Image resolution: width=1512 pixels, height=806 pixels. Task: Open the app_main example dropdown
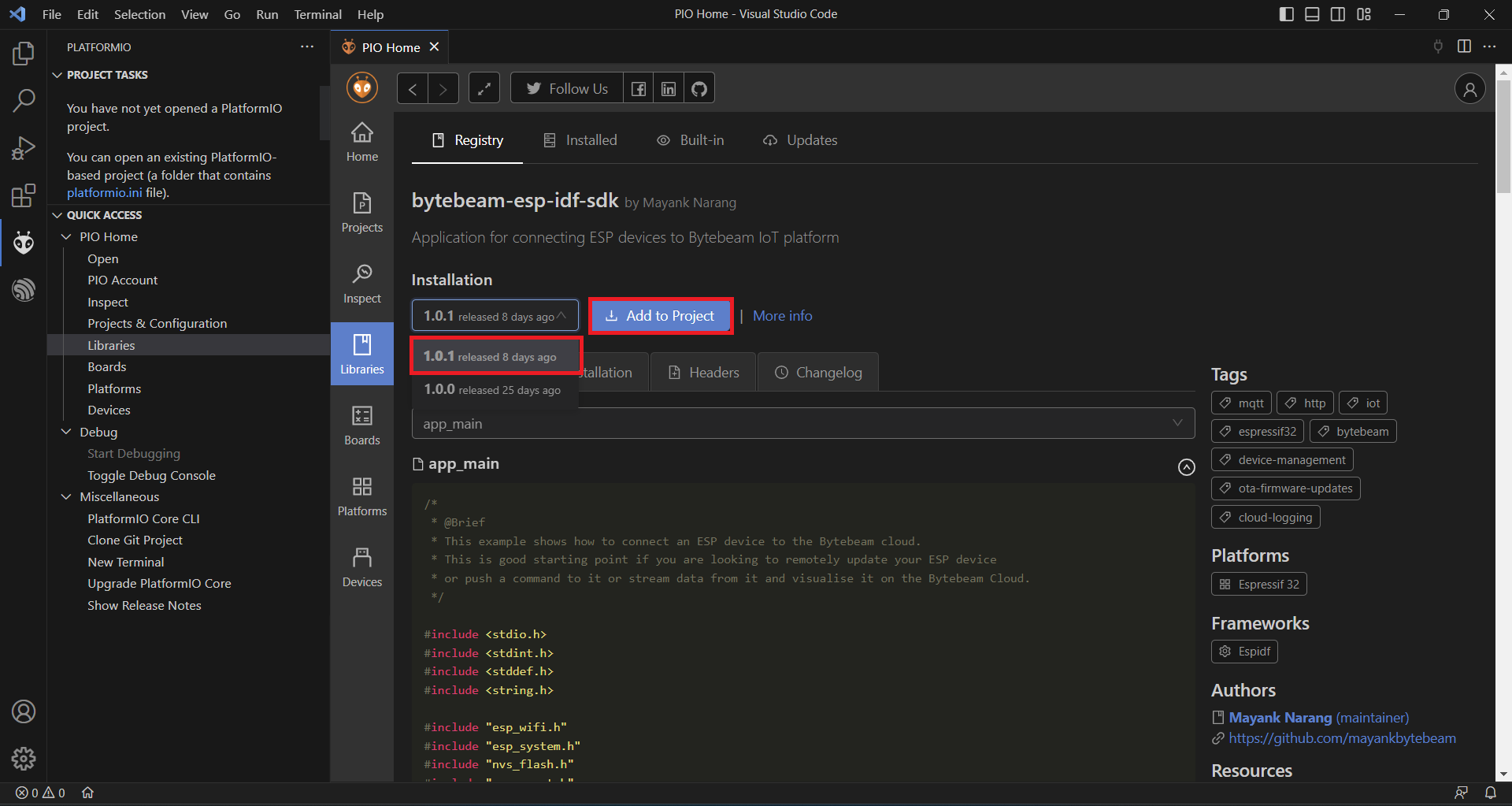click(802, 424)
